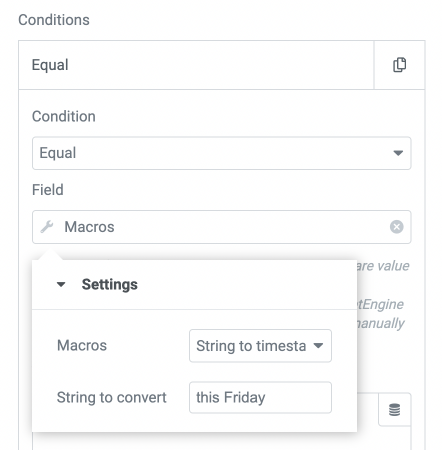442x450 pixels.
Task: Click the 'String to convert' label
Action: pos(111,397)
